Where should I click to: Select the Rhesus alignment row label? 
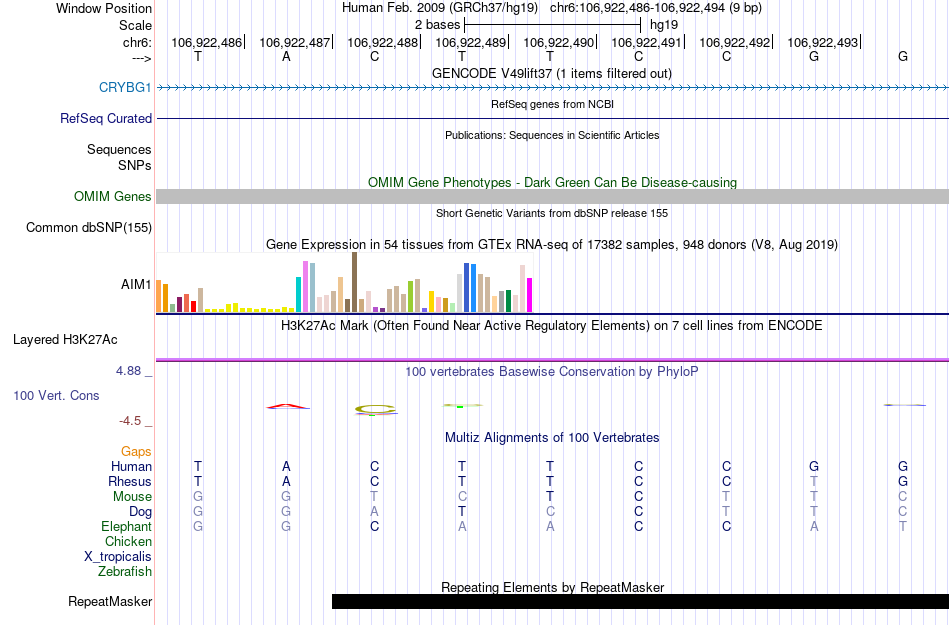click(x=130, y=481)
